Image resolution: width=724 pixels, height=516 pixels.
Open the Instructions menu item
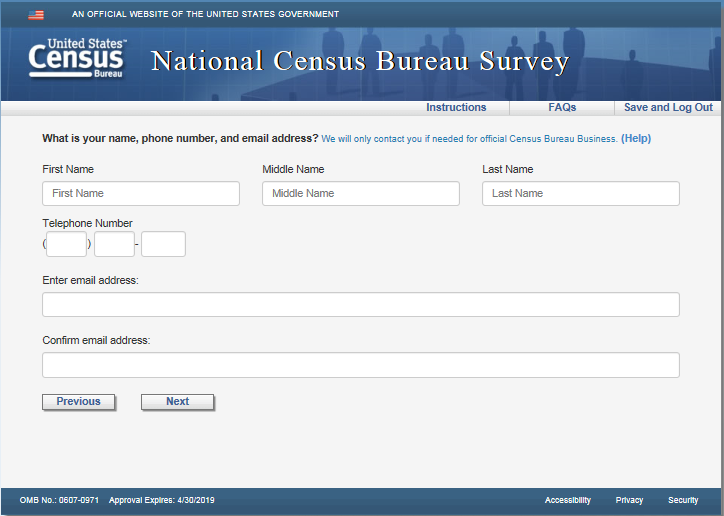456,108
